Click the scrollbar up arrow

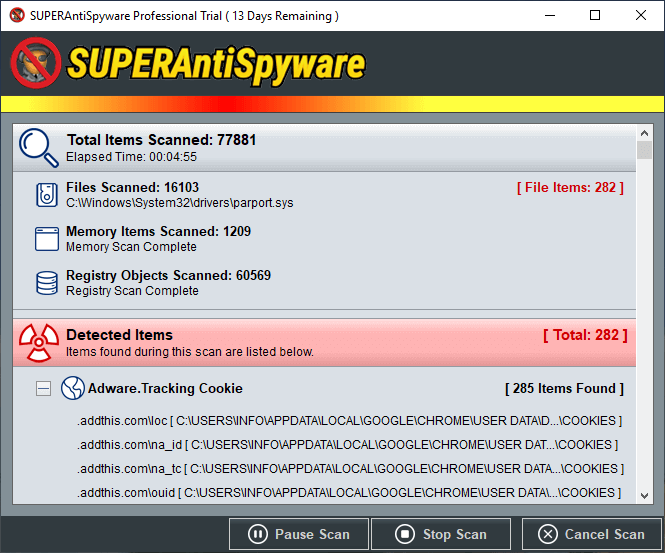[644, 133]
